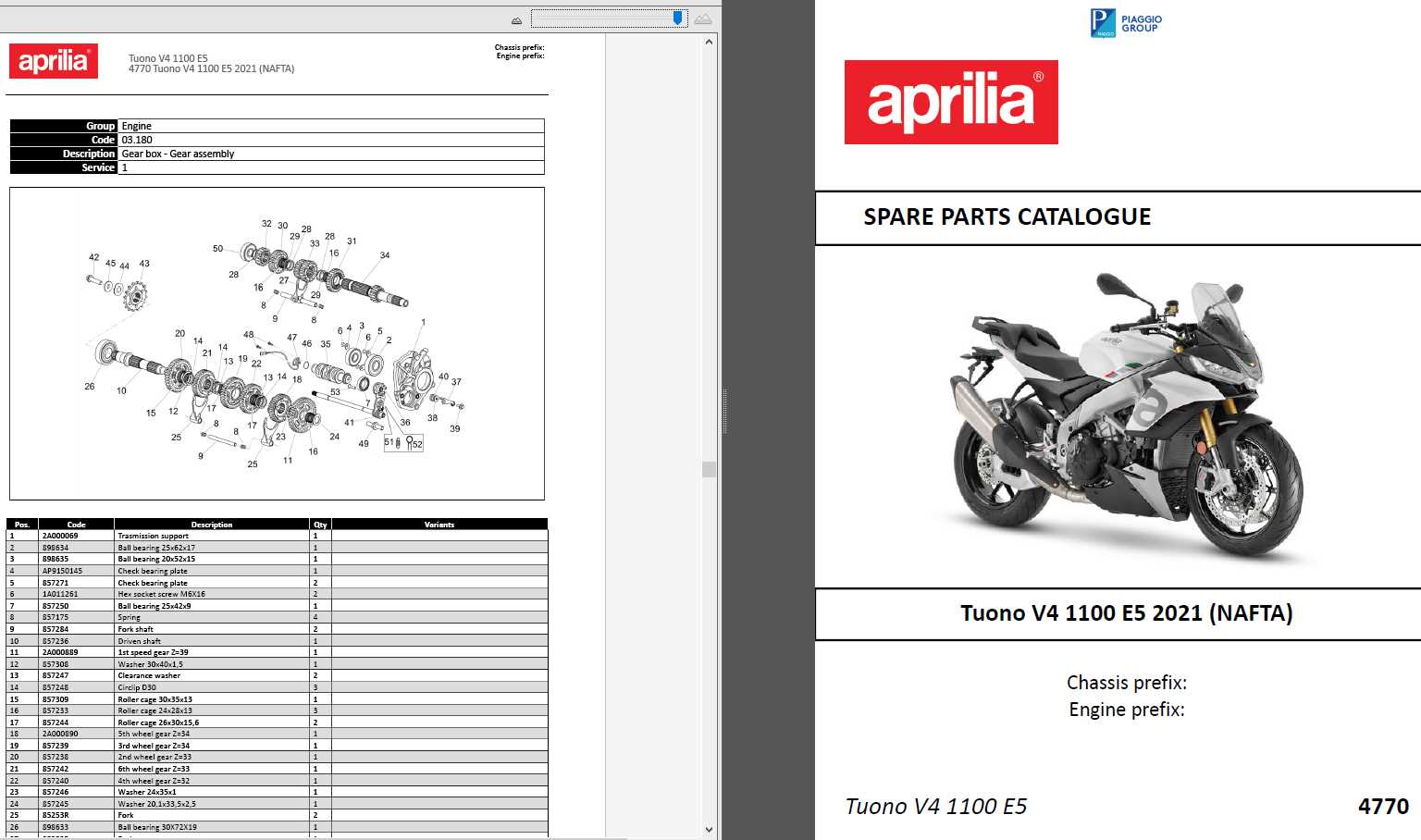This screenshot has height=840, width=1421.
Task: Click 'Engine prefix:' on the cover page
Action: point(1126,710)
